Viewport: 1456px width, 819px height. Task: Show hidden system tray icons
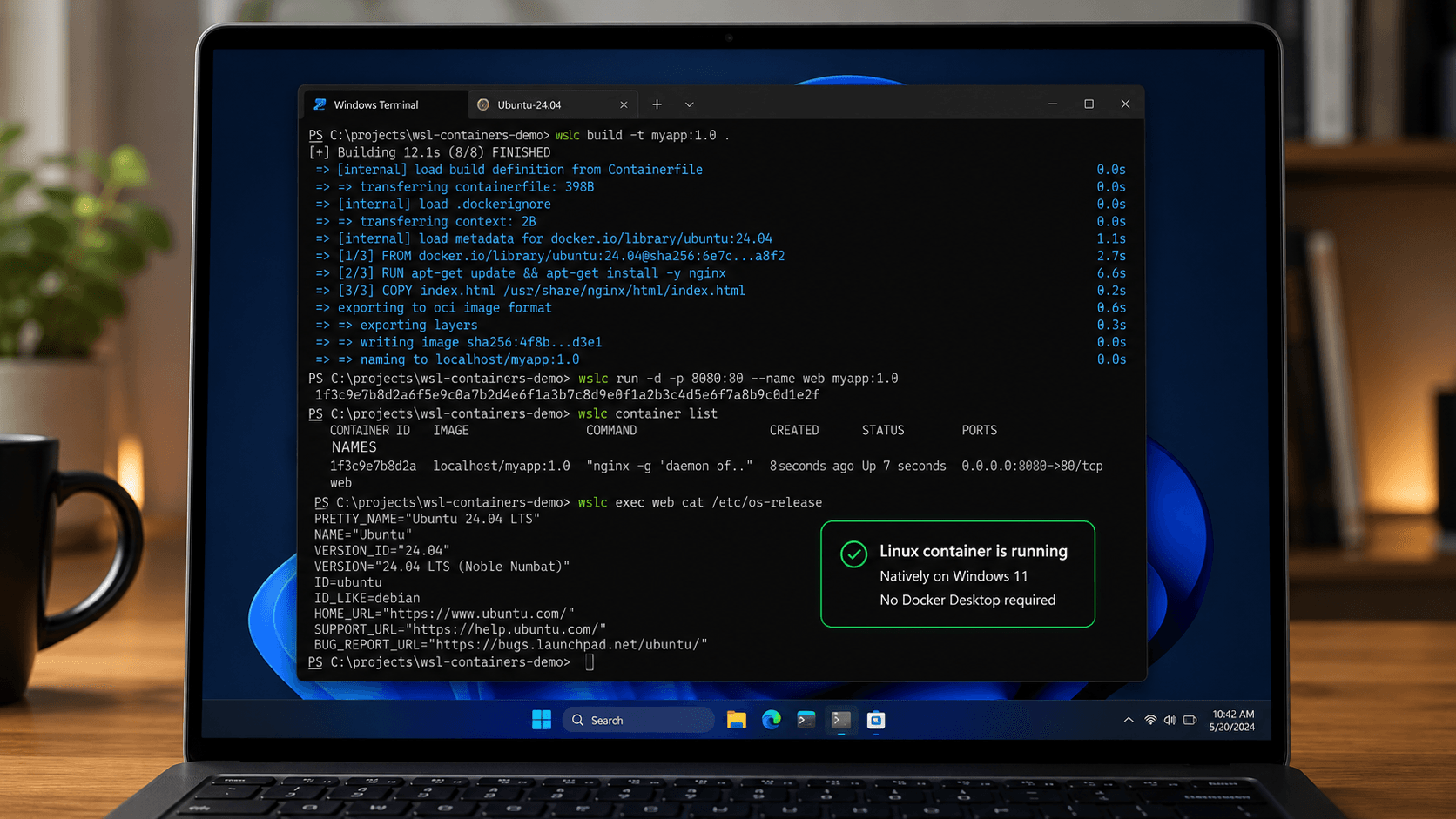pos(1129,720)
